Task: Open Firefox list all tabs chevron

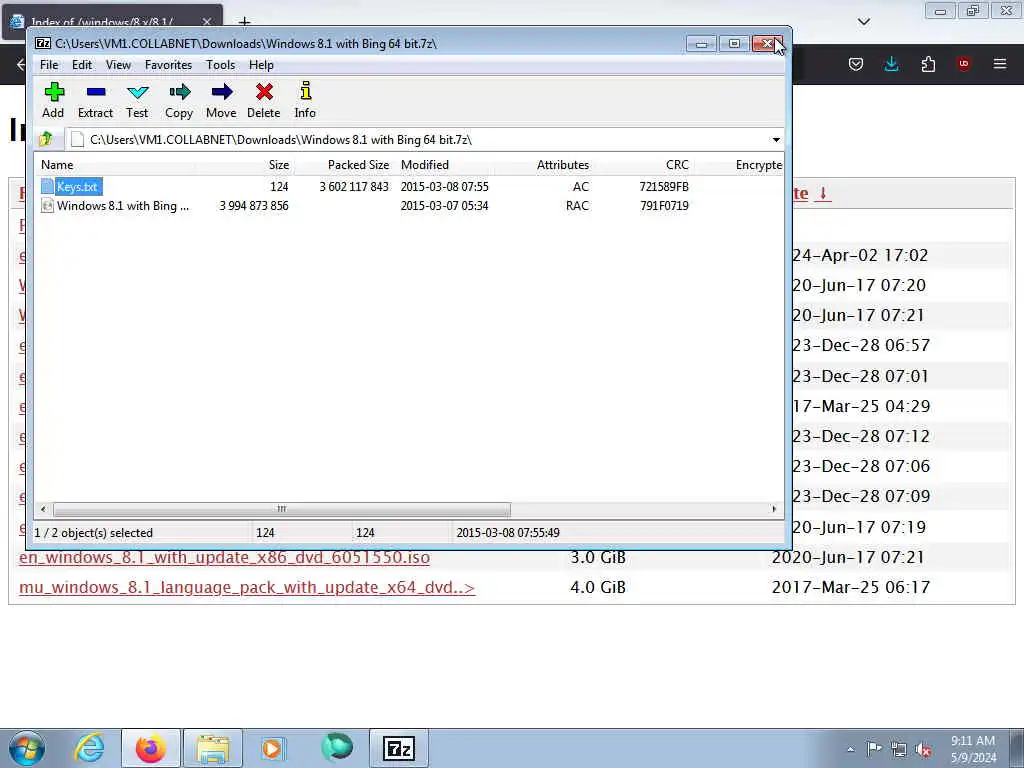Action: pyautogui.click(x=864, y=22)
